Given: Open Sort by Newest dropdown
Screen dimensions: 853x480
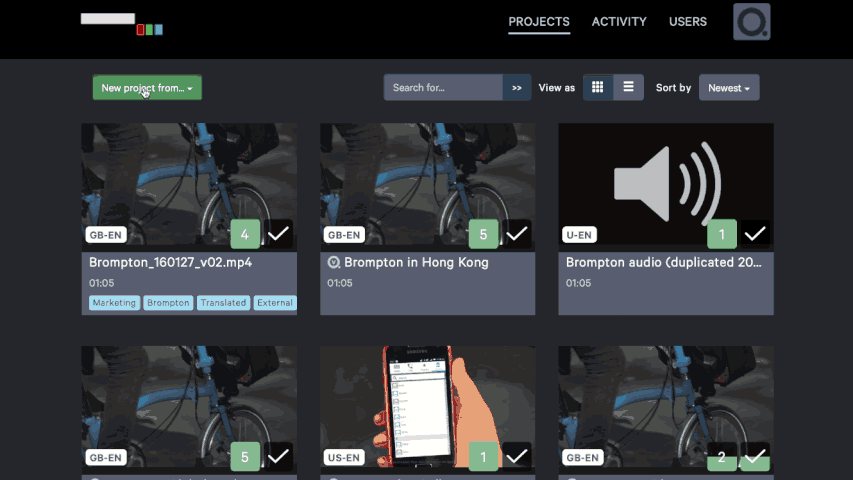Looking at the screenshot, I should coord(729,88).
